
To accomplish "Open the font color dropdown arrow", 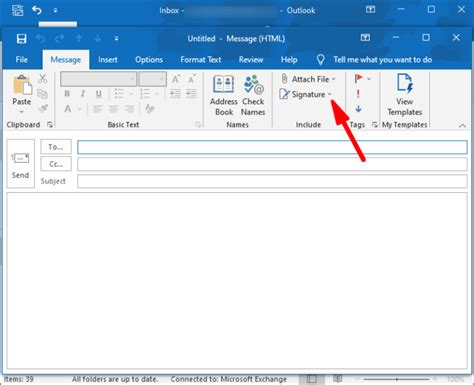I will pyautogui.click(x=80, y=109).
